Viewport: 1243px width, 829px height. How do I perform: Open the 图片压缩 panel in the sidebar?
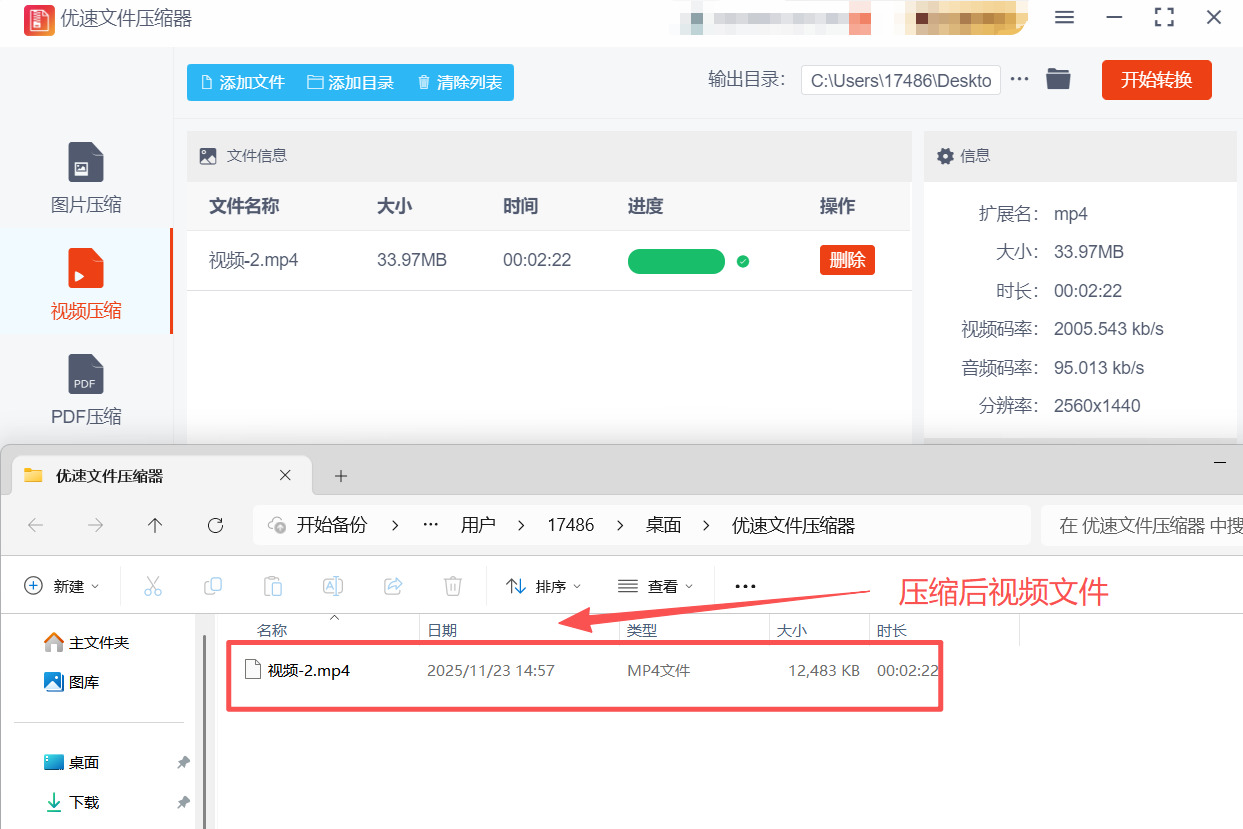click(x=85, y=175)
